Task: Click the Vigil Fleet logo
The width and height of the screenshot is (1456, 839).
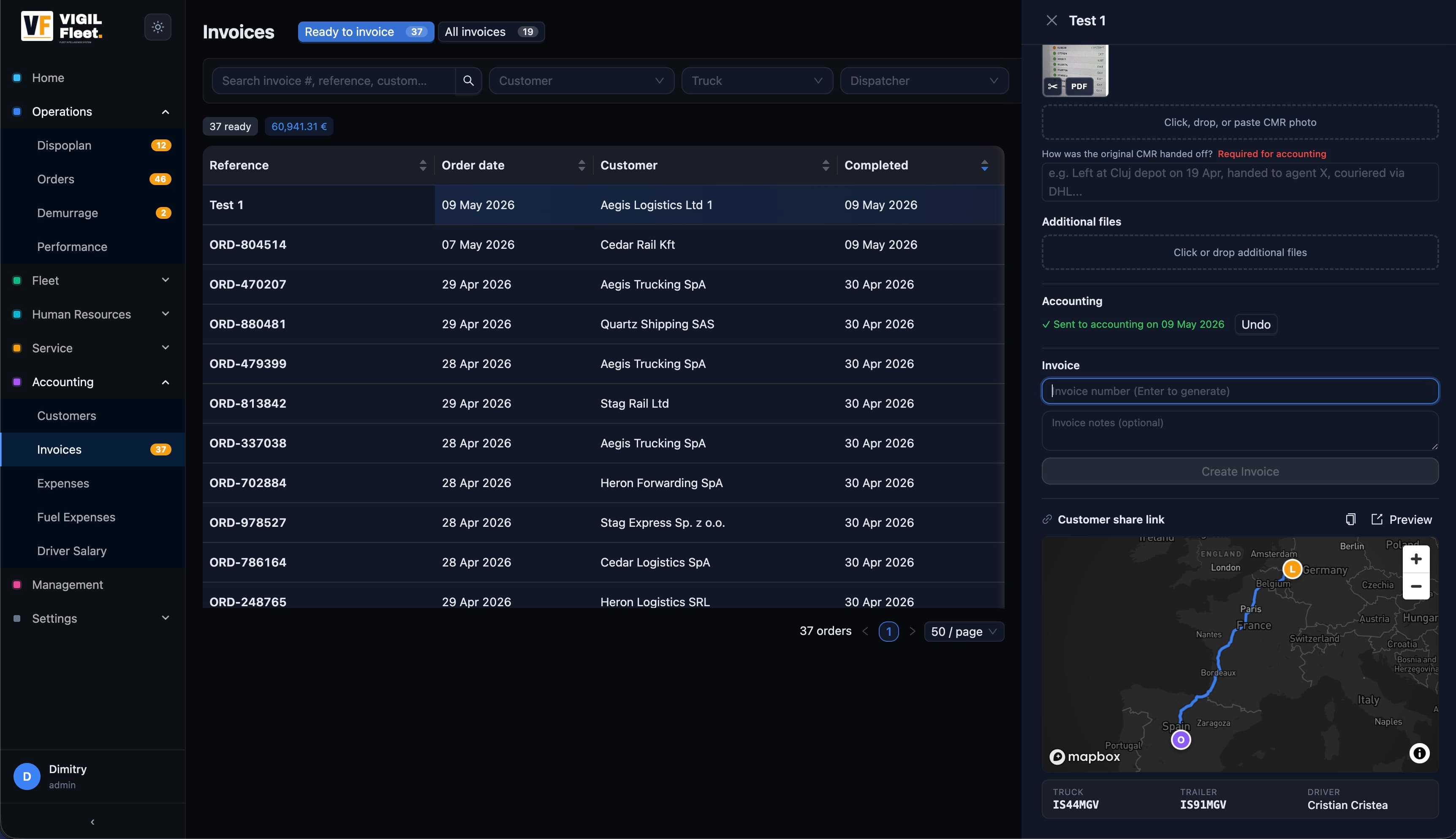Action: tap(62, 27)
